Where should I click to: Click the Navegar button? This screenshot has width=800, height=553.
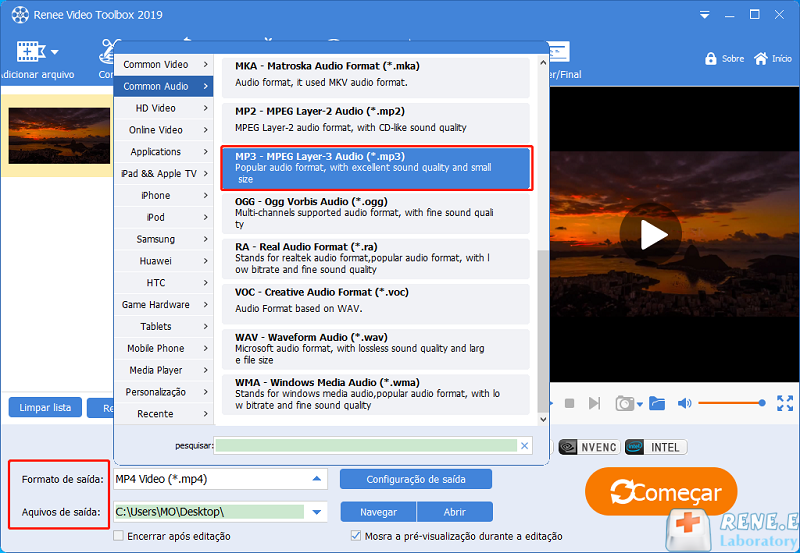point(378,512)
